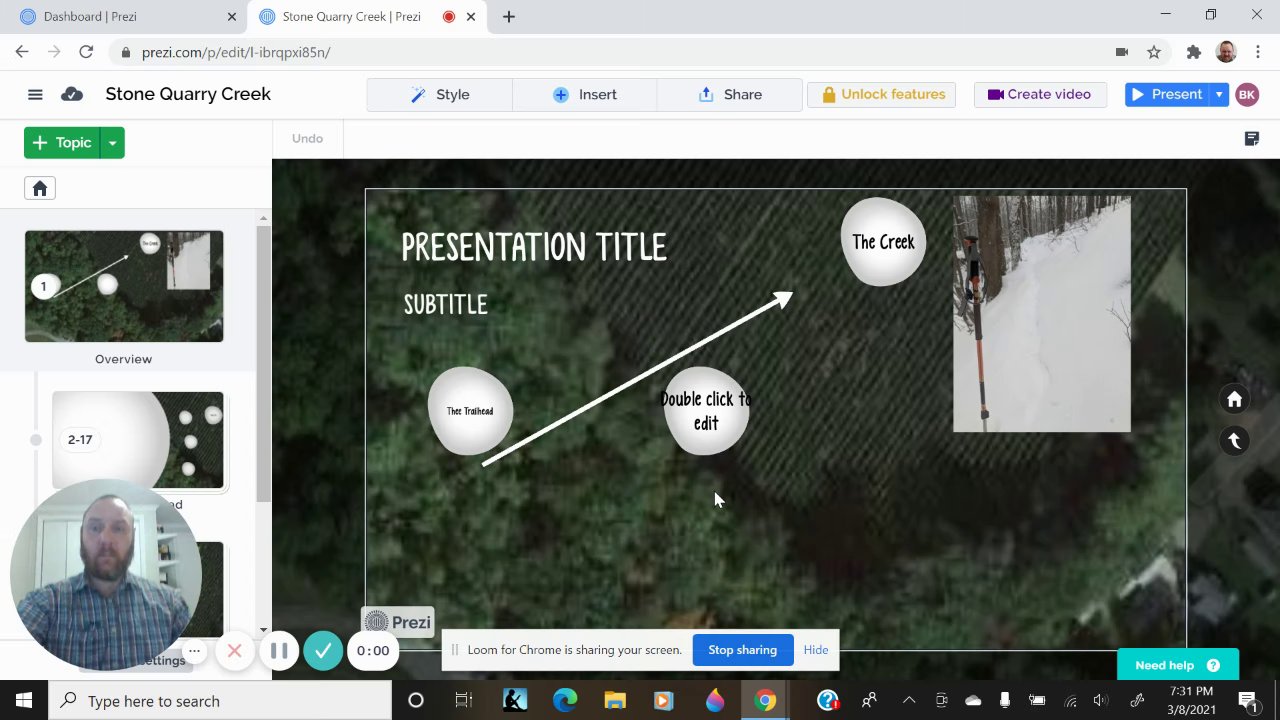This screenshot has width=1280, height=720.
Task: Open the Share menu
Action: point(729,94)
